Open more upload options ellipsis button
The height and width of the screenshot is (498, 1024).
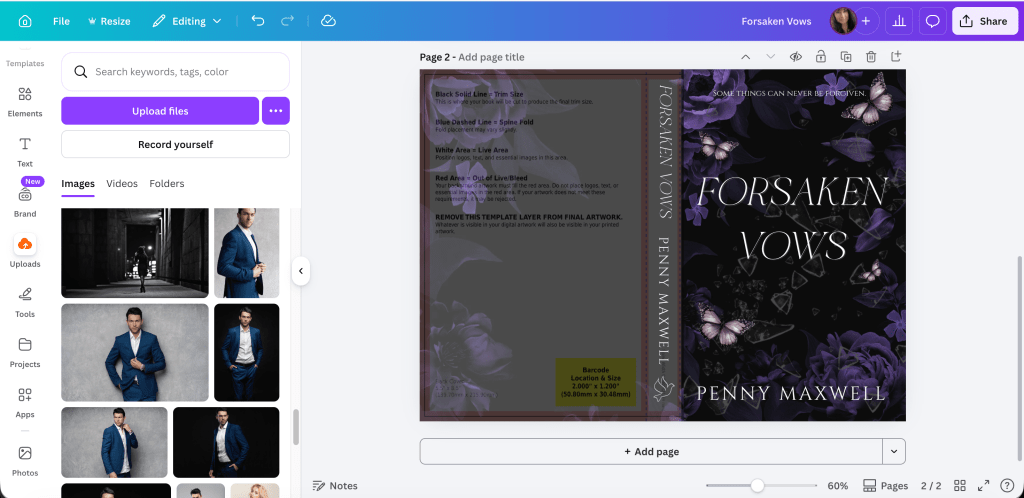[x=276, y=111]
